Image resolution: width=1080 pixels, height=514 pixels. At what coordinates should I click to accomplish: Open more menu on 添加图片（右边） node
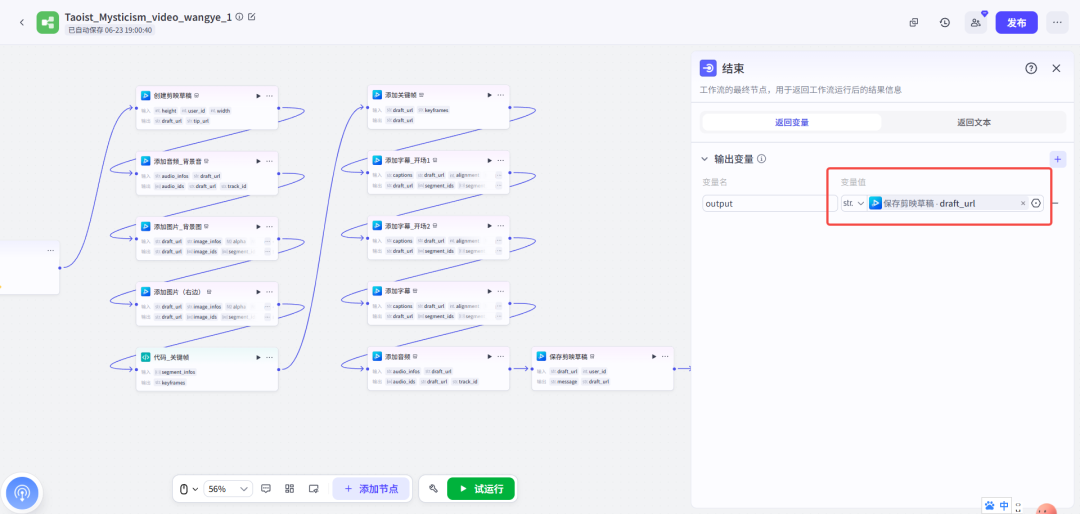269,291
